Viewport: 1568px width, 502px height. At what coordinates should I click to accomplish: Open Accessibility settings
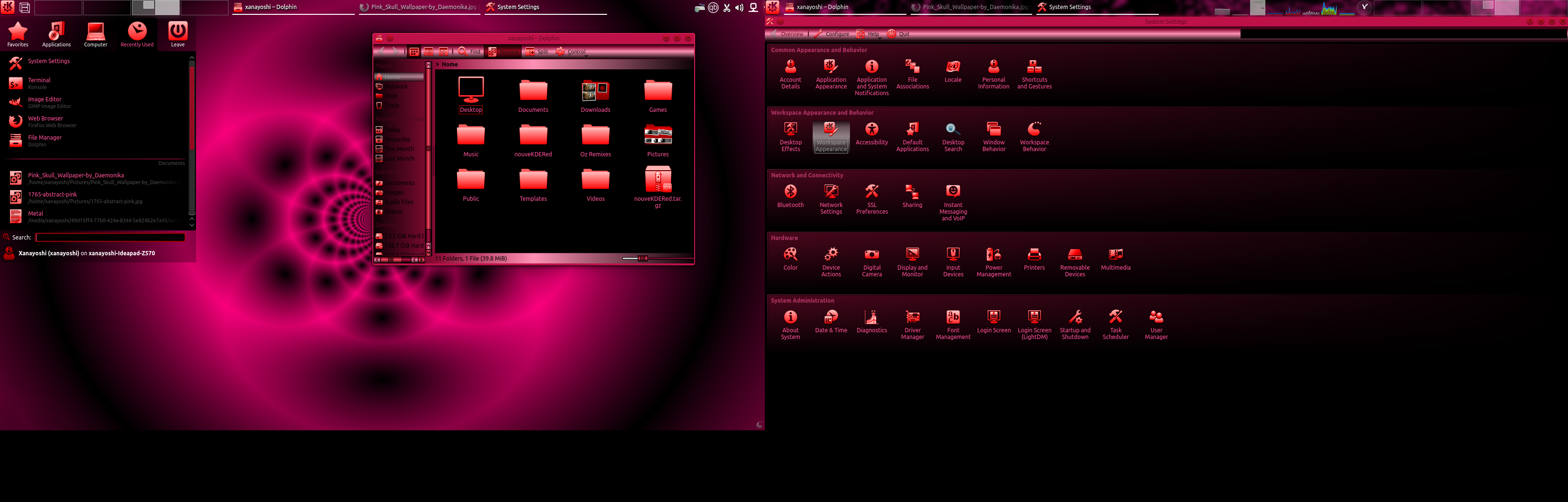tap(871, 134)
